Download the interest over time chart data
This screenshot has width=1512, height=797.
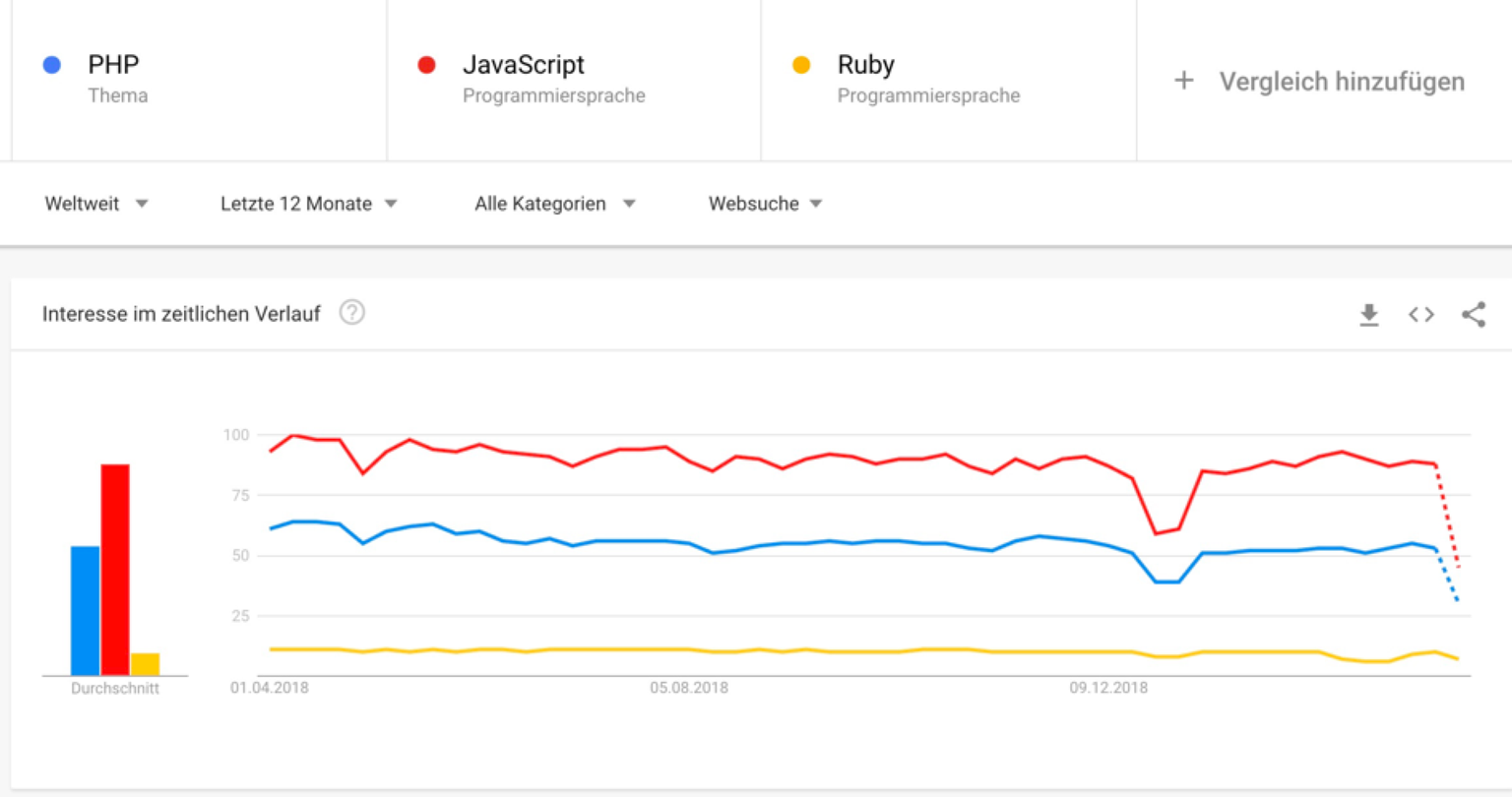pos(1368,315)
